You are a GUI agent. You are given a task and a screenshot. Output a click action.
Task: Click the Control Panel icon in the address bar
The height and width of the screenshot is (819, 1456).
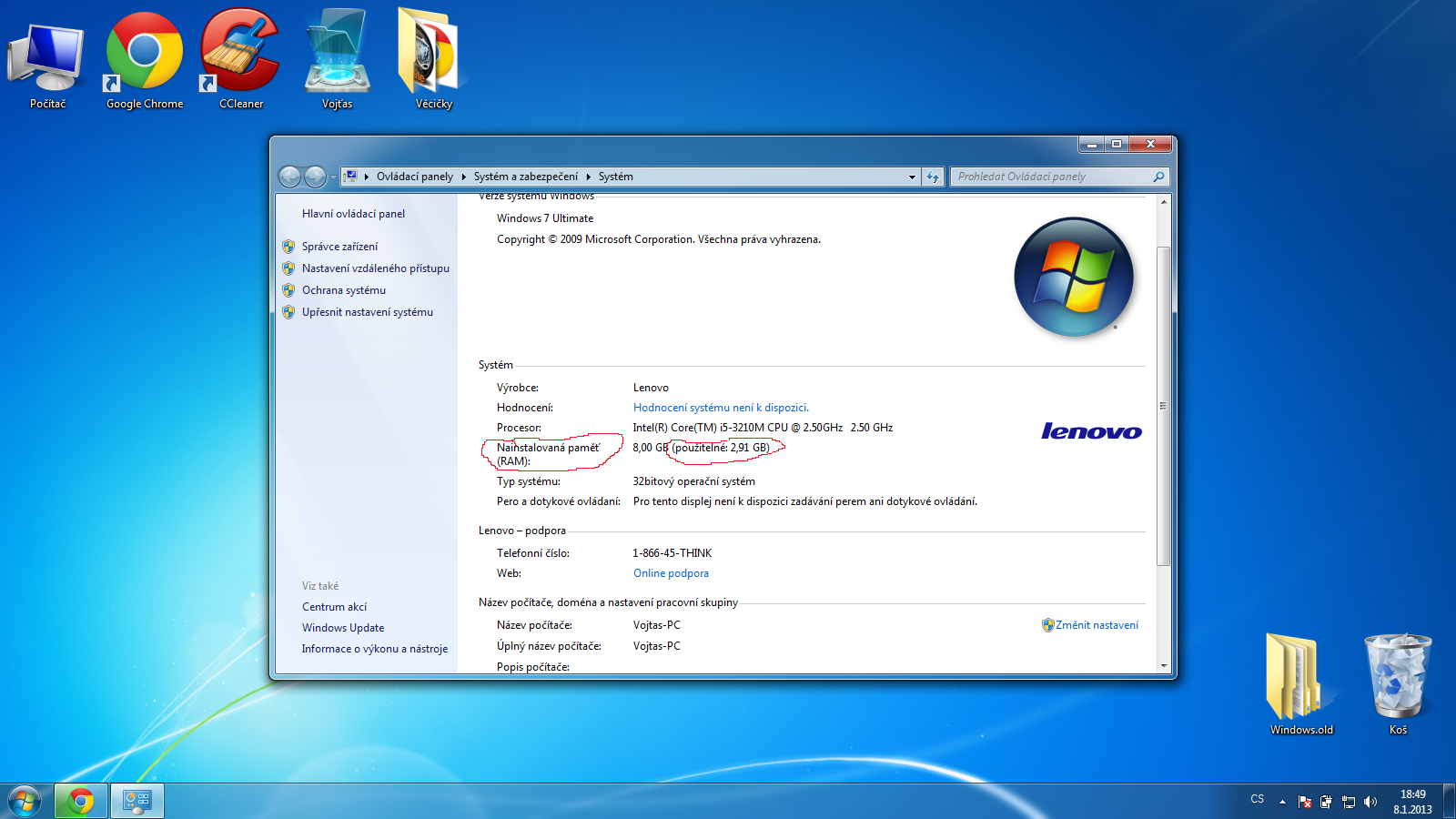pos(350,177)
